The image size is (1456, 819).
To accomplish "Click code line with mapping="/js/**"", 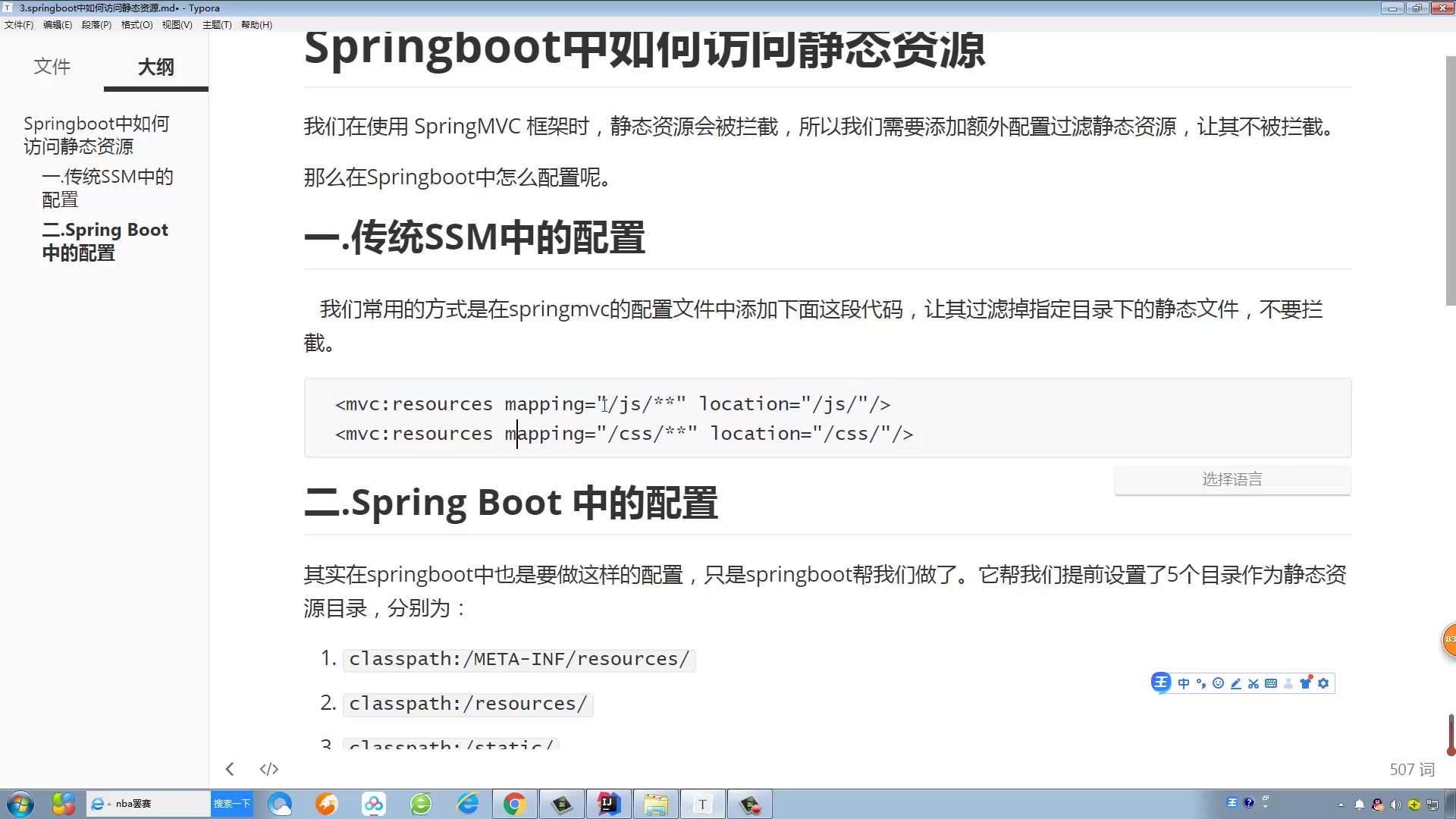I will tap(613, 404).
